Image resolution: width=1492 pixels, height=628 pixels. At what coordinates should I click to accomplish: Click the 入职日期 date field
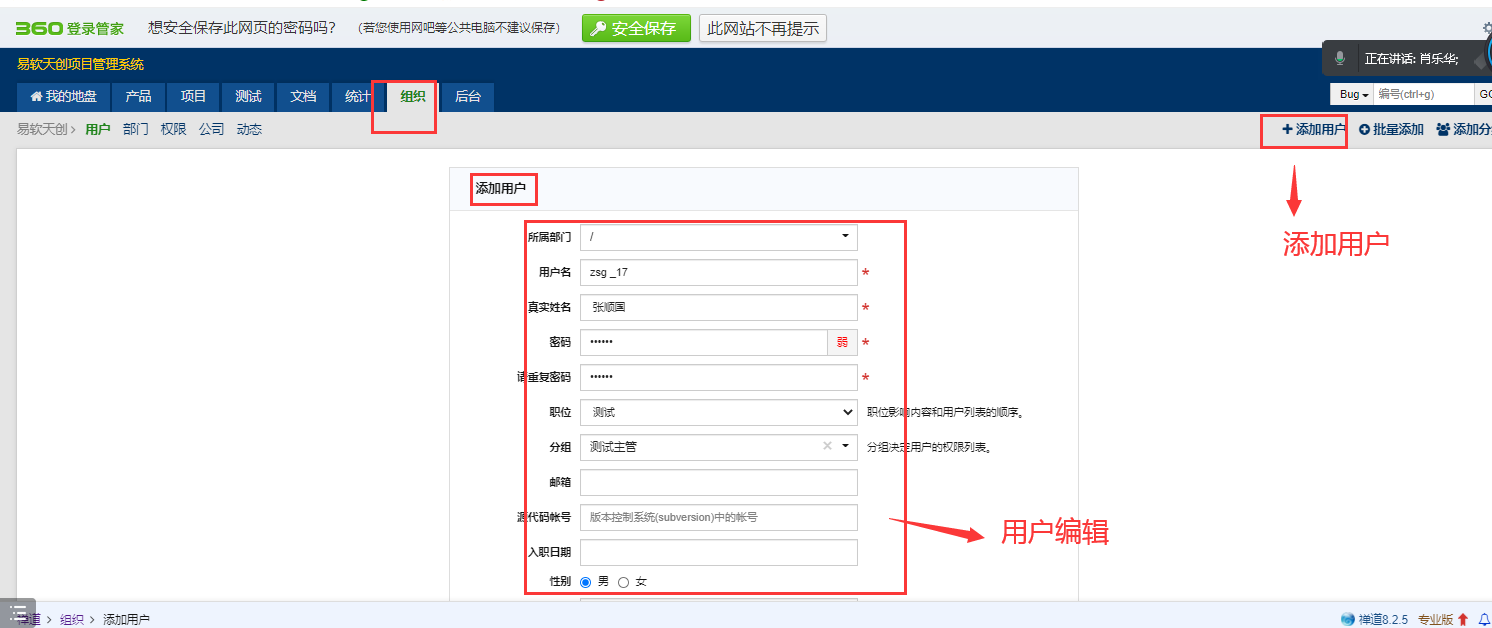pos(719,552)
